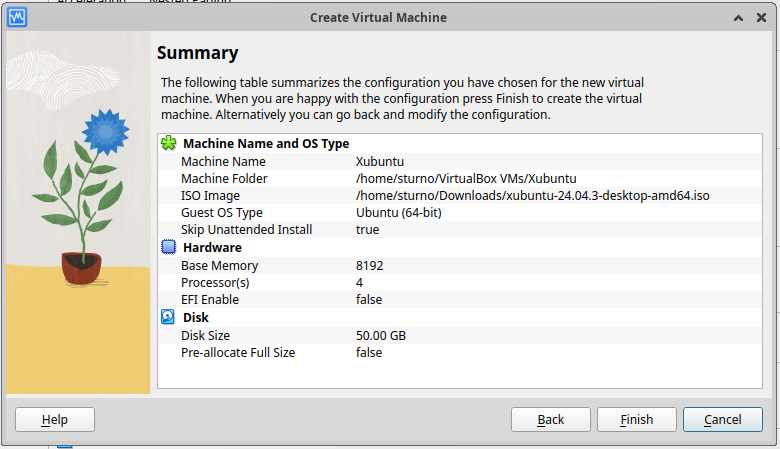The image size is (780, 449).
Task: Roll up the window with the title bar arrow
Action: (x=737, y=18)
